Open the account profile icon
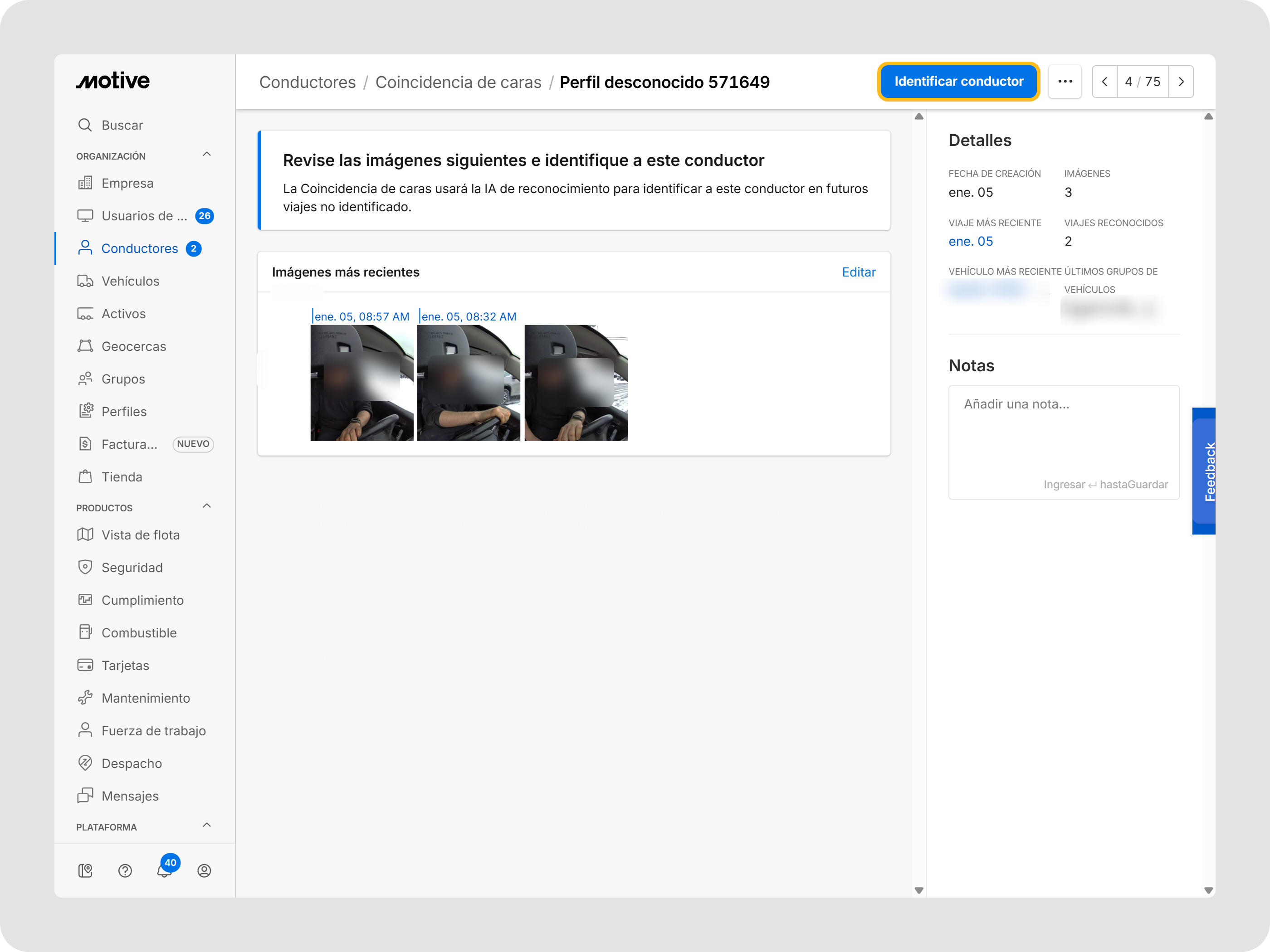The image size is (1270, 952). pos(205,870)
